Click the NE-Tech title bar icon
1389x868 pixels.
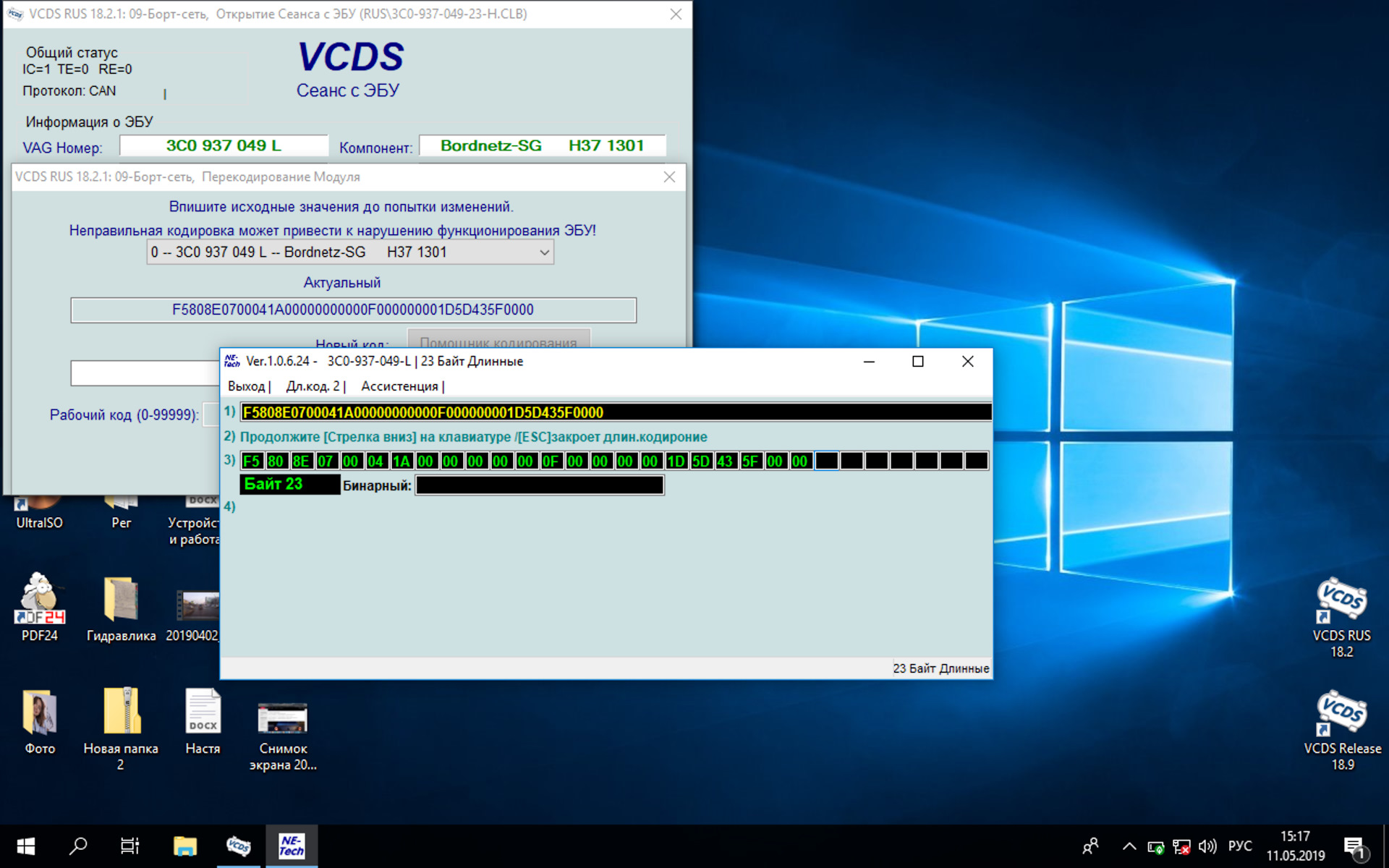coord(232,361)
